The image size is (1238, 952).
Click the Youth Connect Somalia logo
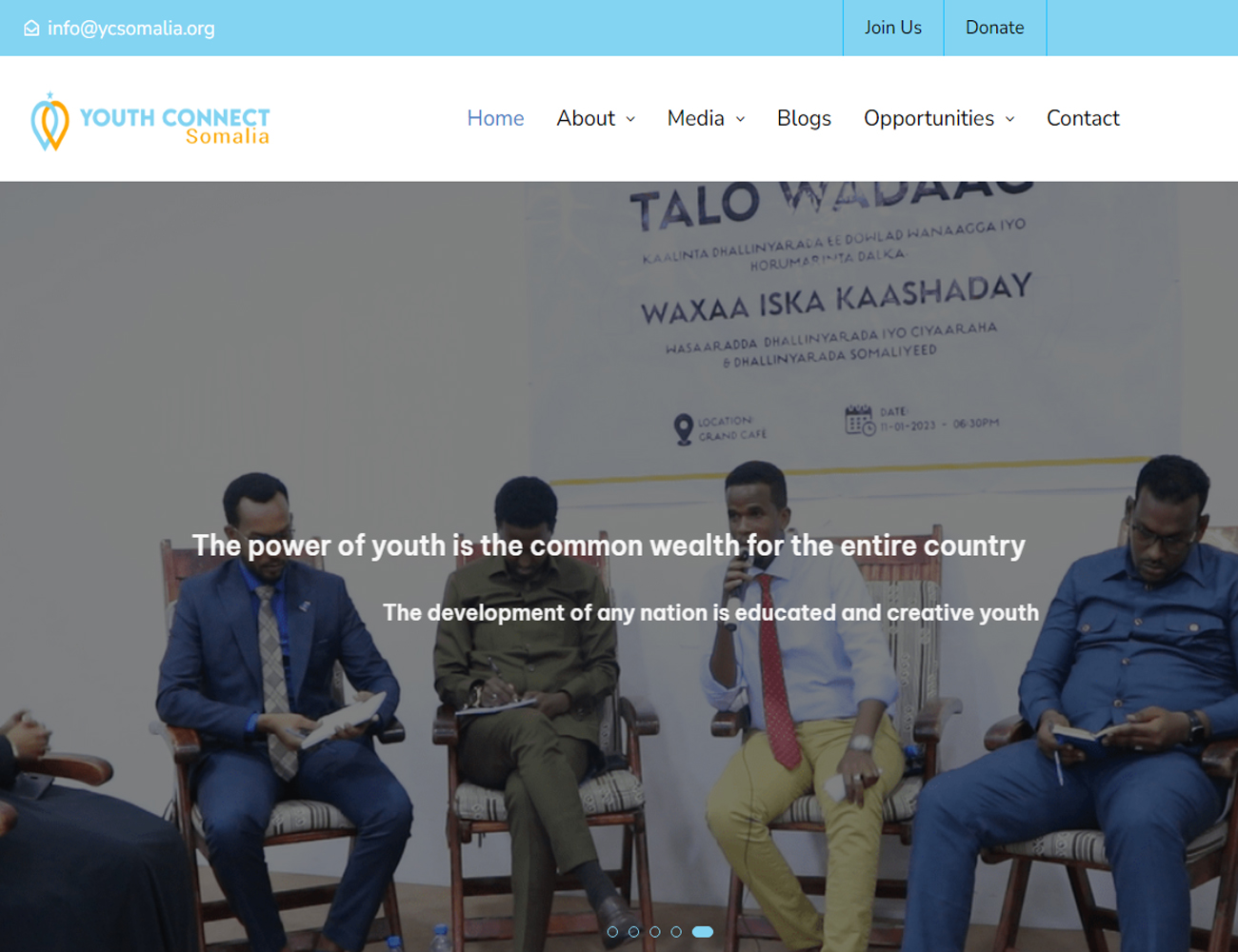click(150, 122)
